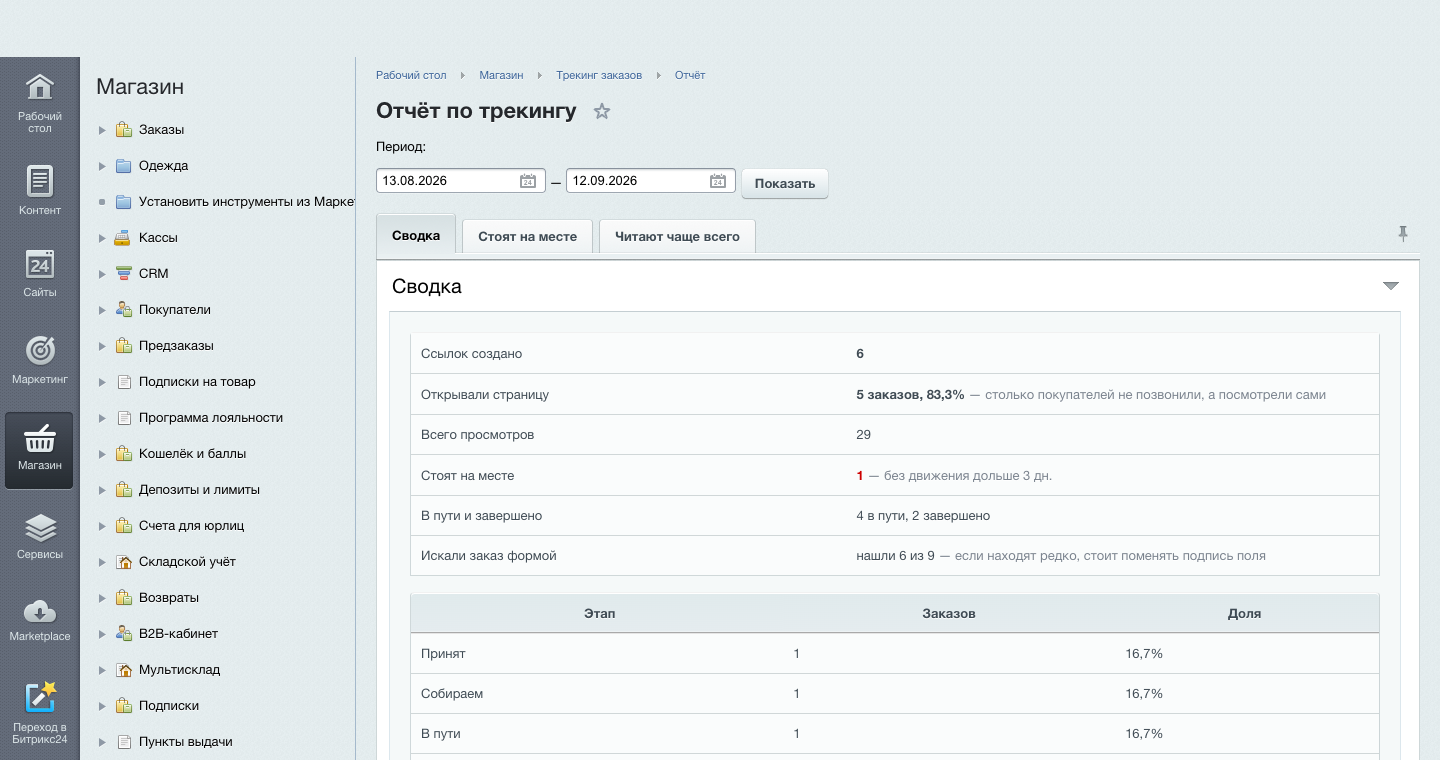
Task: Open Счета для юрлиц menu item
Action: click(x=192, y=526)
